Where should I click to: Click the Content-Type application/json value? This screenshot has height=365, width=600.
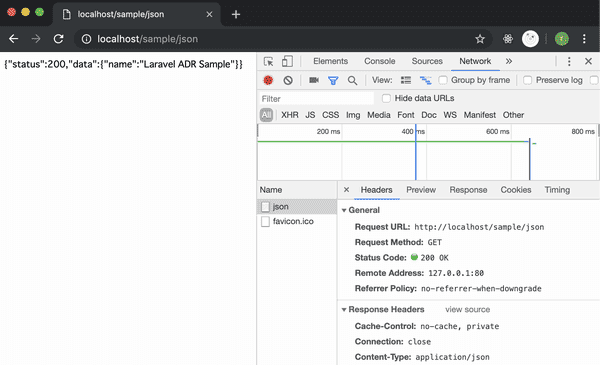[452, 357]
